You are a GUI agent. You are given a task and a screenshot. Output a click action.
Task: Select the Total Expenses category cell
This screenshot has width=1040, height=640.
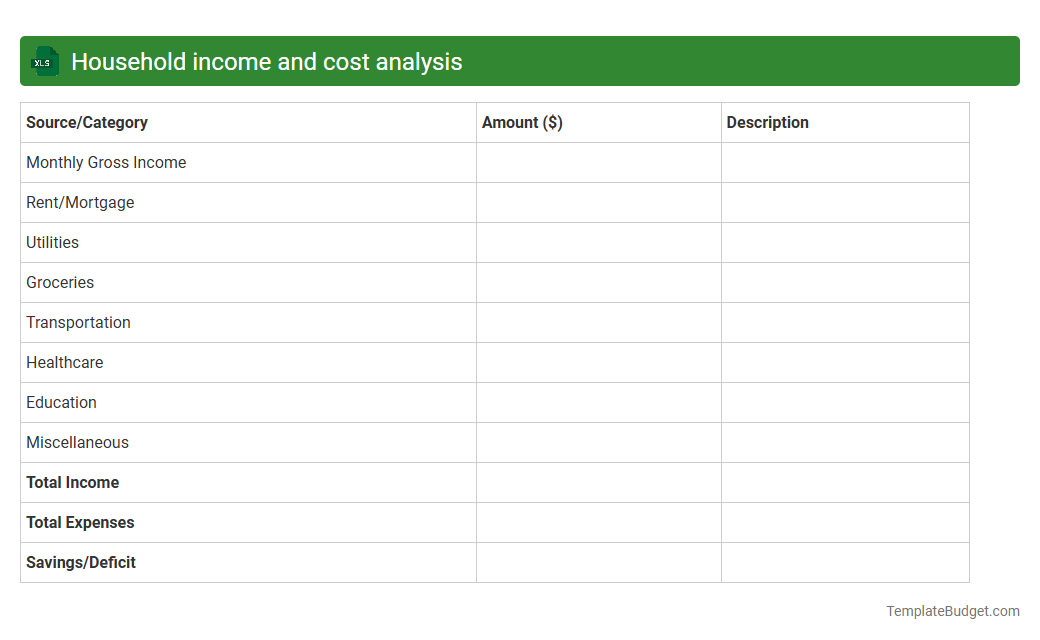[80, 522]
